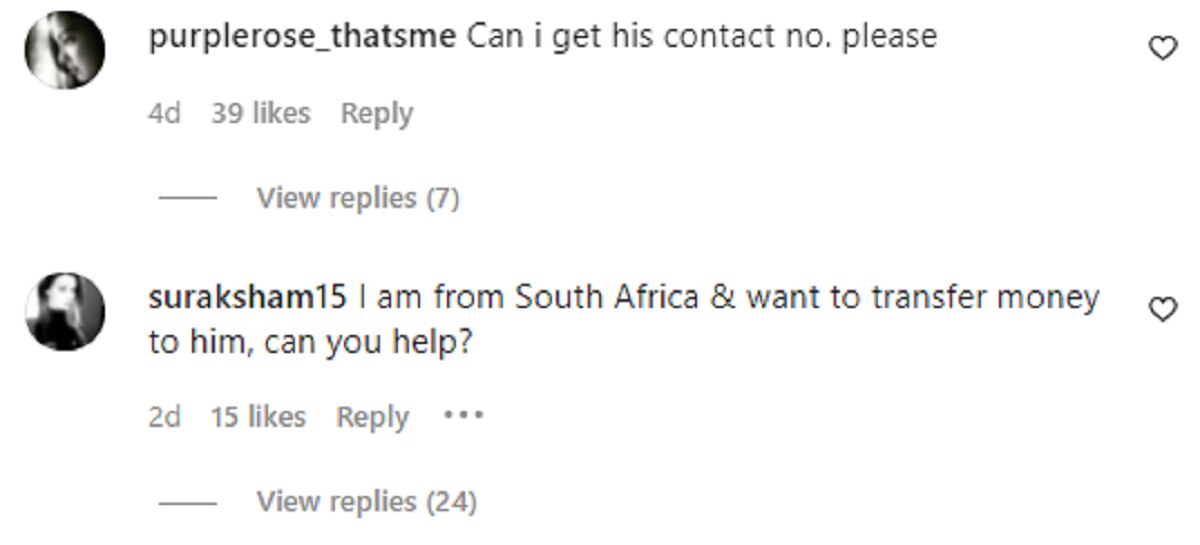Reply to suraksham15's South Africa comment
1200x545 pixels.
[x=372, y=416]
